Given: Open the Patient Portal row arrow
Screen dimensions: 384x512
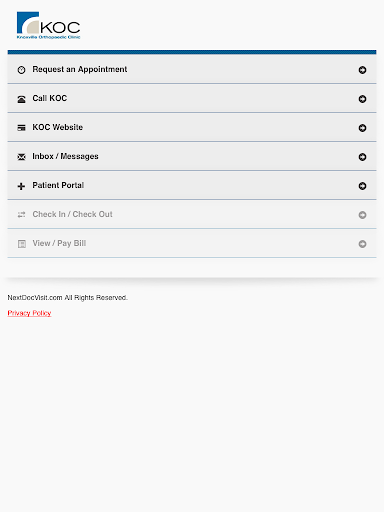Looking at the screenshot, I should point(362,186).
